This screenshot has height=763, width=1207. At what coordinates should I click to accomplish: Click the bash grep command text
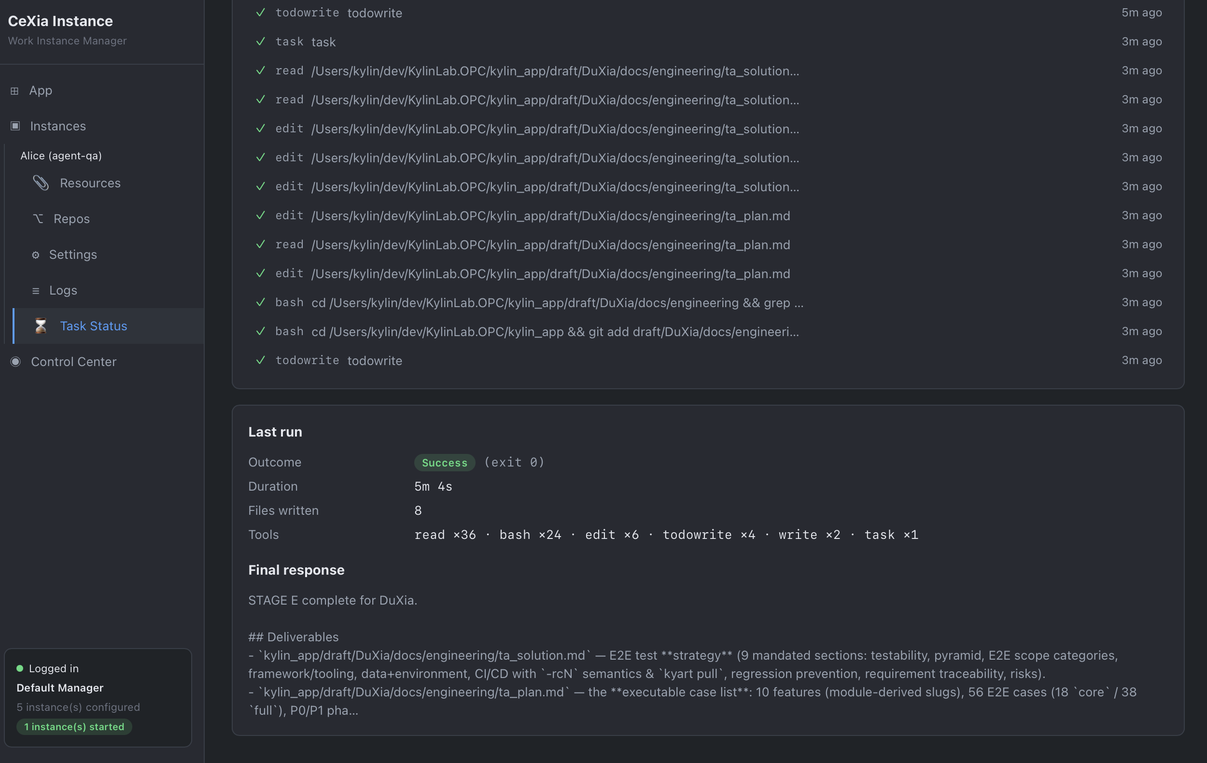[557, 303]
